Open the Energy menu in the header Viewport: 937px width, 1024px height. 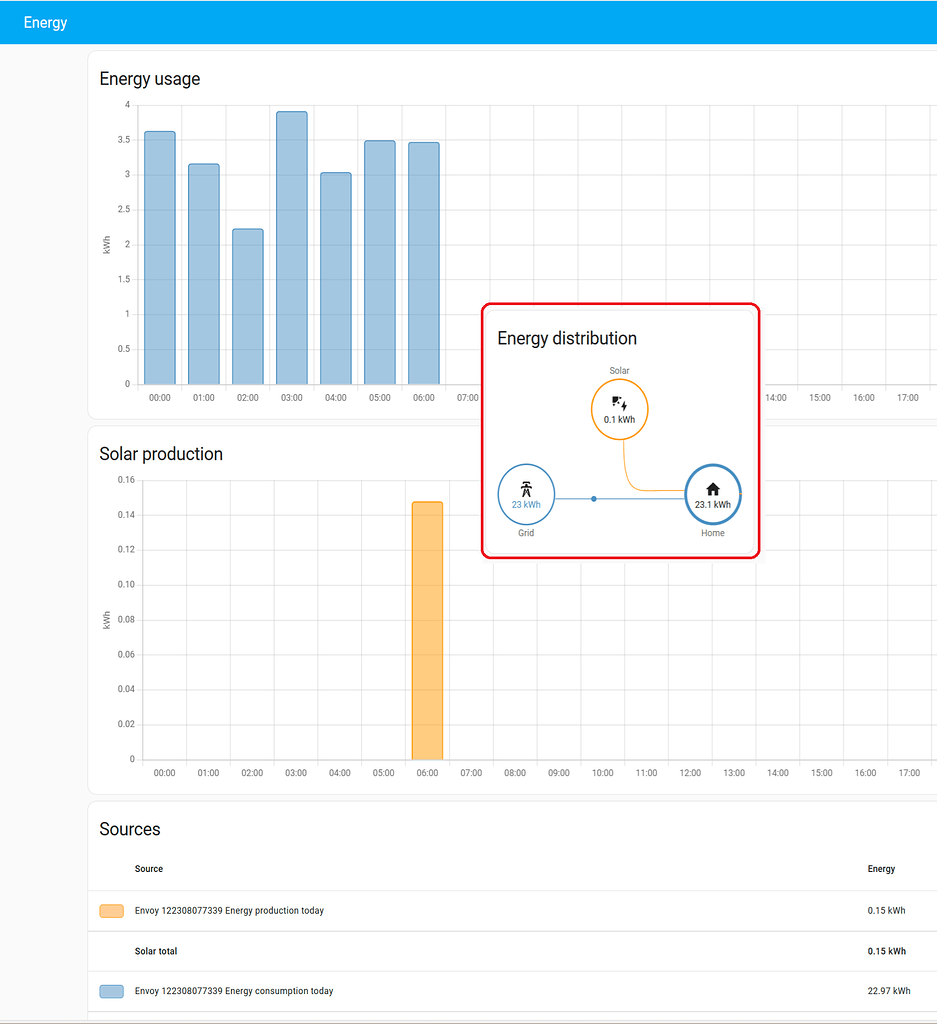(44, 21)
